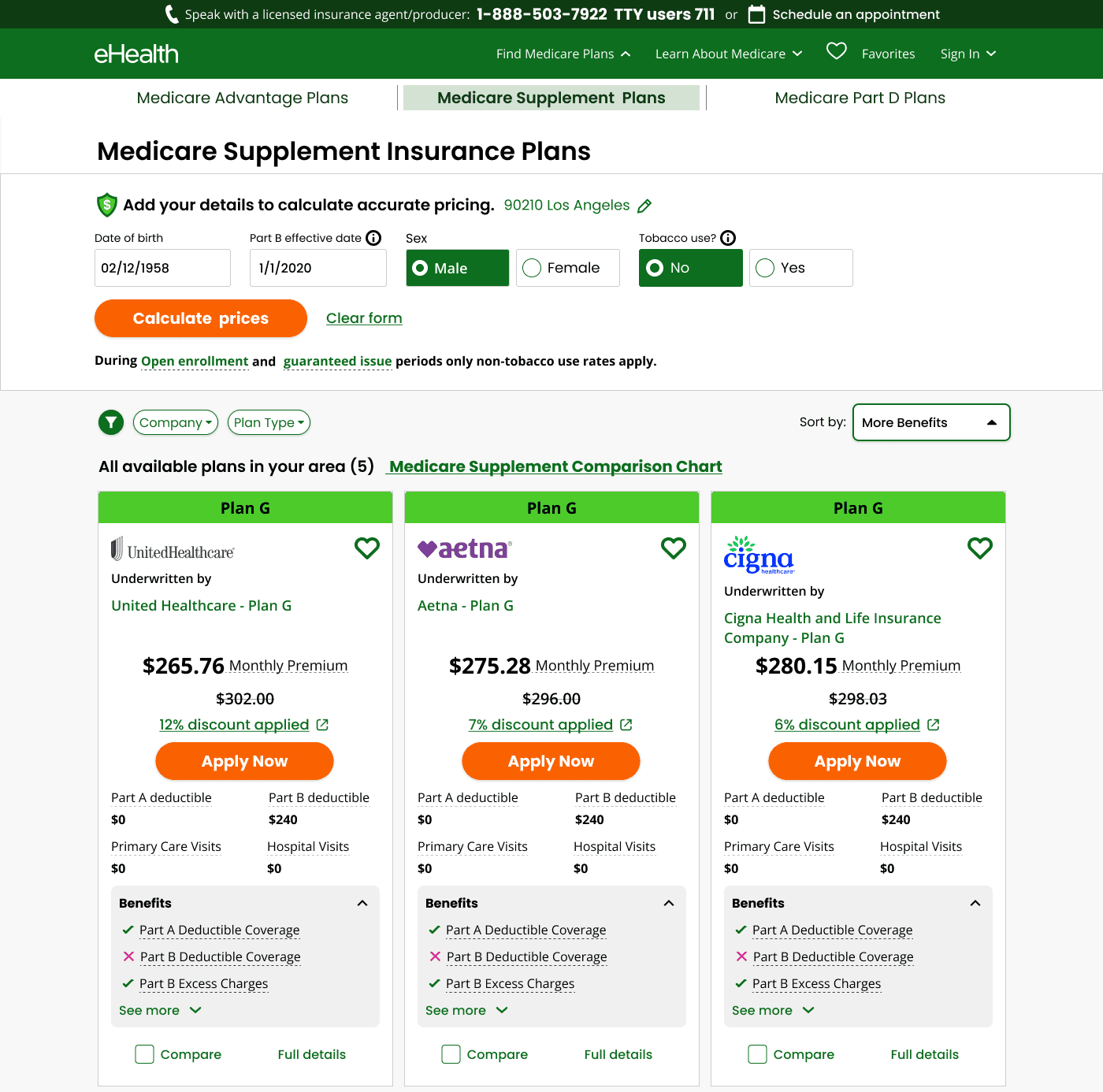The width and height of the screenshot is (1103, 1092).
Task: Apply Now for the Cigna plan
Action: pyautogui.click(x=858, y=761)
